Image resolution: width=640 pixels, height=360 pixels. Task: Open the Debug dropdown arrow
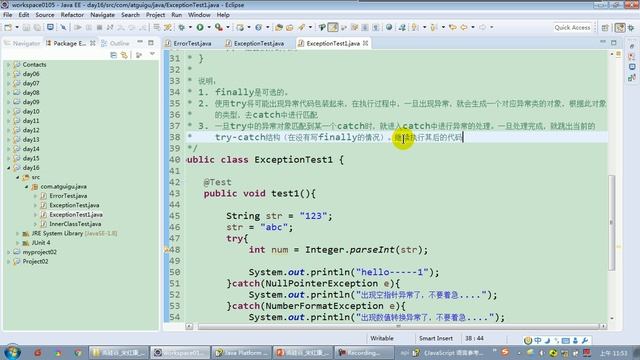point(190,27)
